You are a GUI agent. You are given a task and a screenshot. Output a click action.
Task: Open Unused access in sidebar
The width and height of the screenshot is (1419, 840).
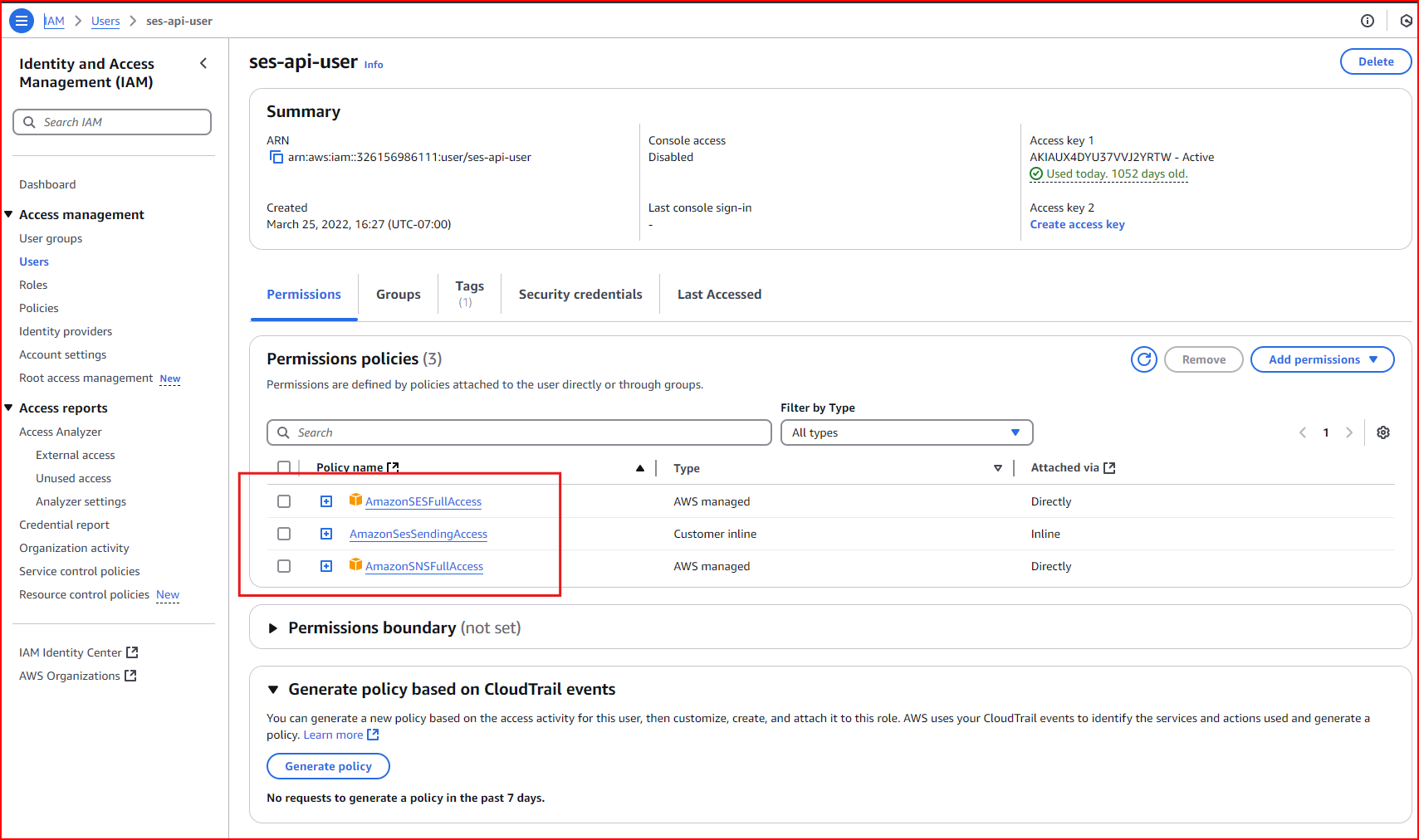[x=73, y=478]
